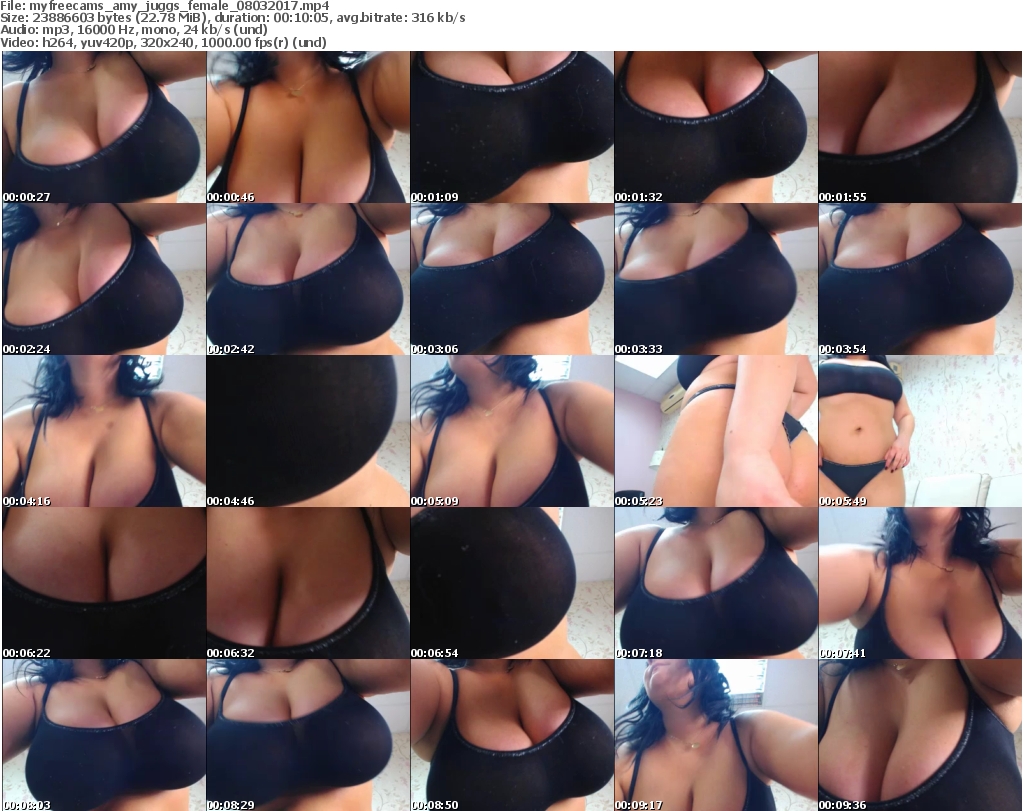Click the frame labeled 00:08:29

tap(308, 735)
